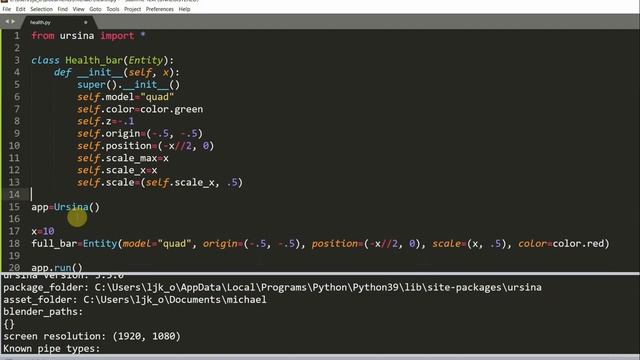Open the Goto menu
The width and height of the screenshot is (640, 360).
click(x=95, y=9)
